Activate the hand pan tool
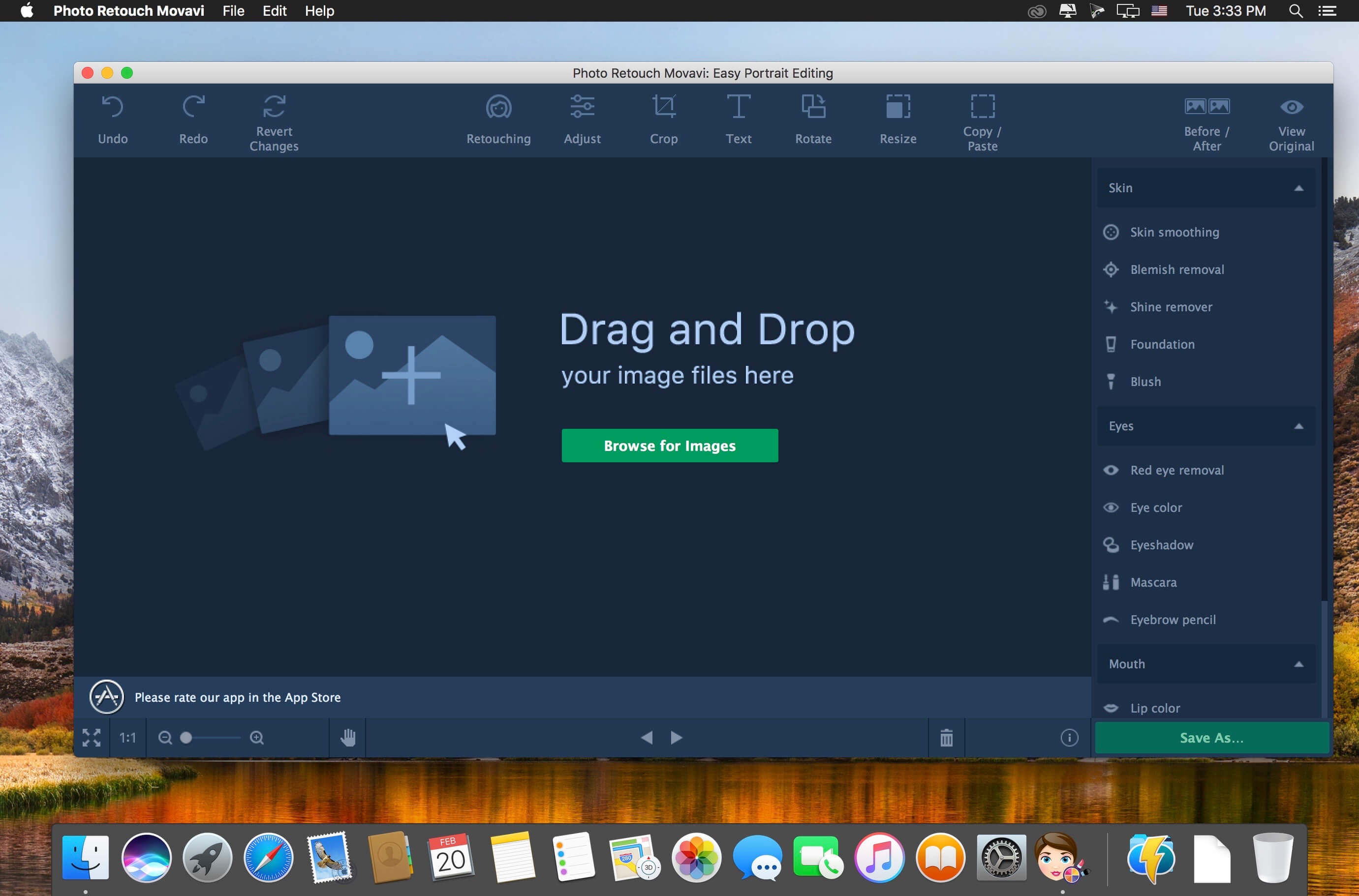Viewport: 1359px width, 896px height. coord(347,738)
